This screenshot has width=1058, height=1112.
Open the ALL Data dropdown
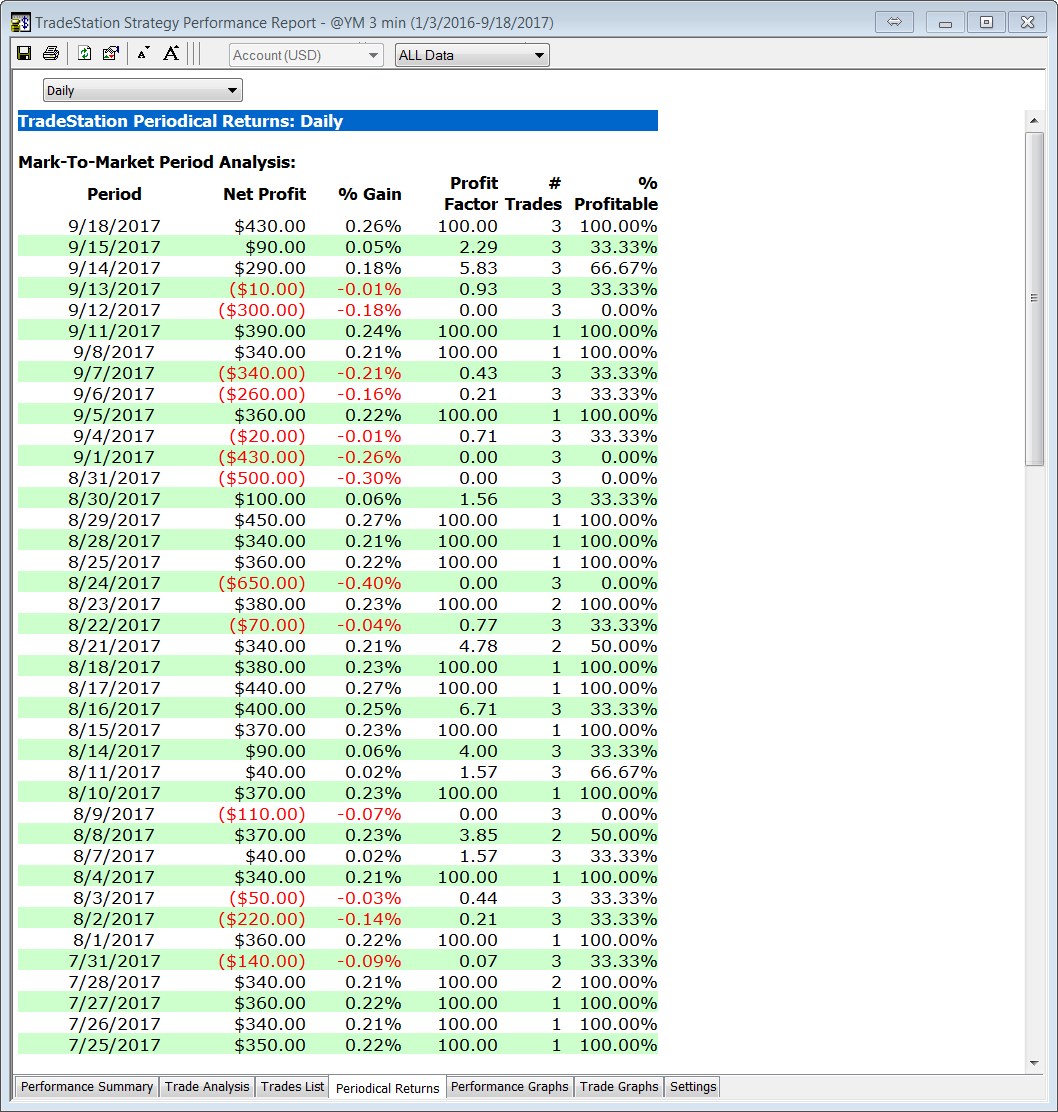(472, 55)
